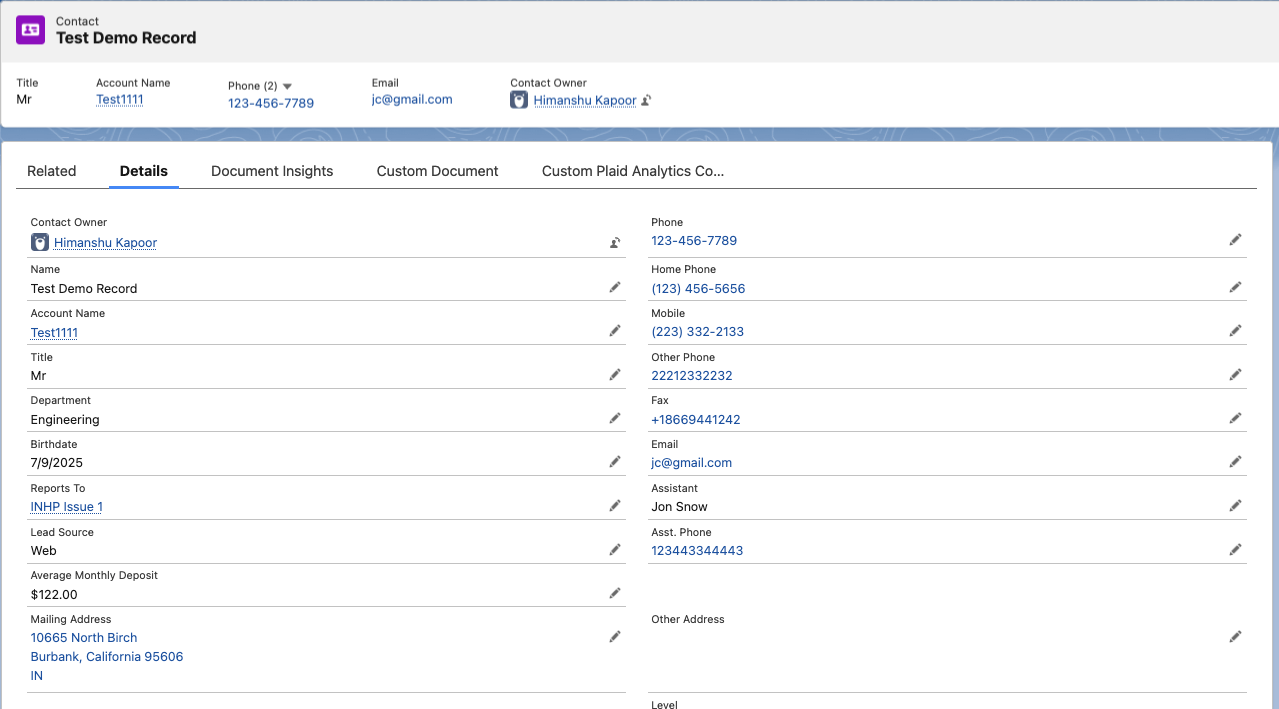Image resolution: width=1279 pixels, height=709 pixels.
Task: Click Mr value in details Title field
Action: click(x=39, y=376)
